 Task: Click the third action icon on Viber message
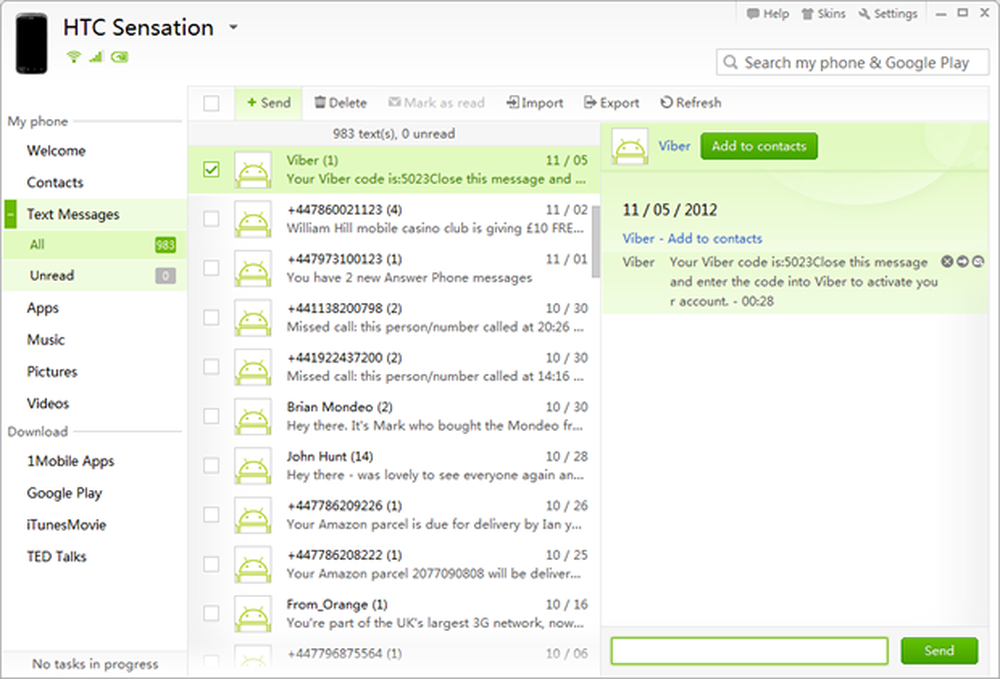click(978, 261)
